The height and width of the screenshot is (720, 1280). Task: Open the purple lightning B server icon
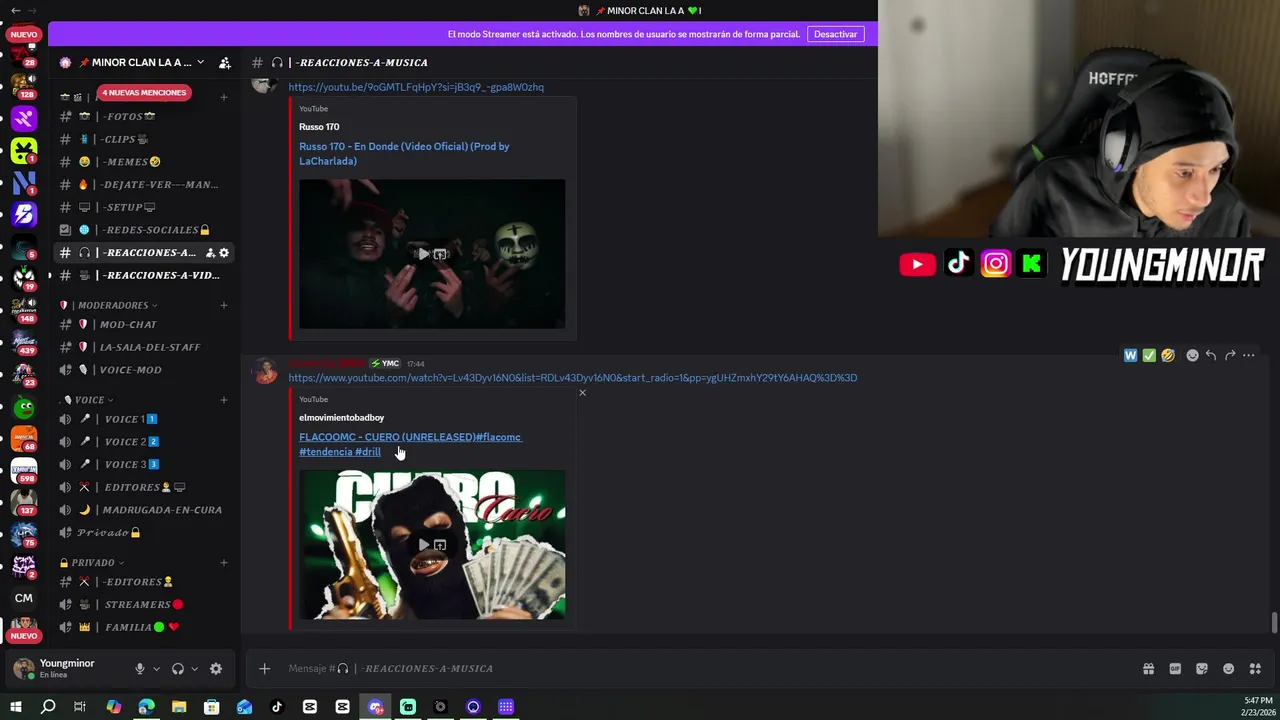(x=24, y=214)
